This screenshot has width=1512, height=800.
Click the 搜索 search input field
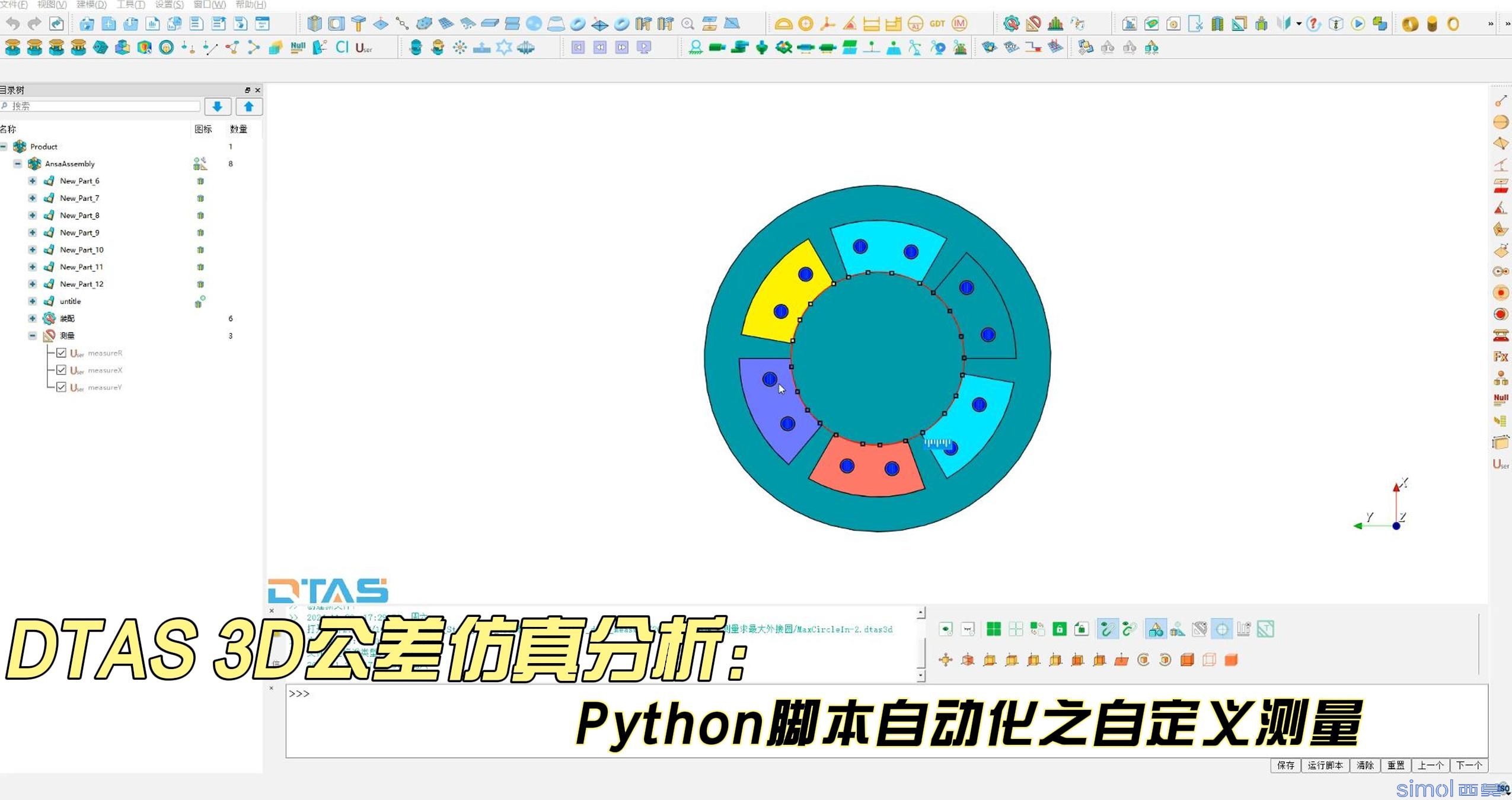[x=100, y=106]
